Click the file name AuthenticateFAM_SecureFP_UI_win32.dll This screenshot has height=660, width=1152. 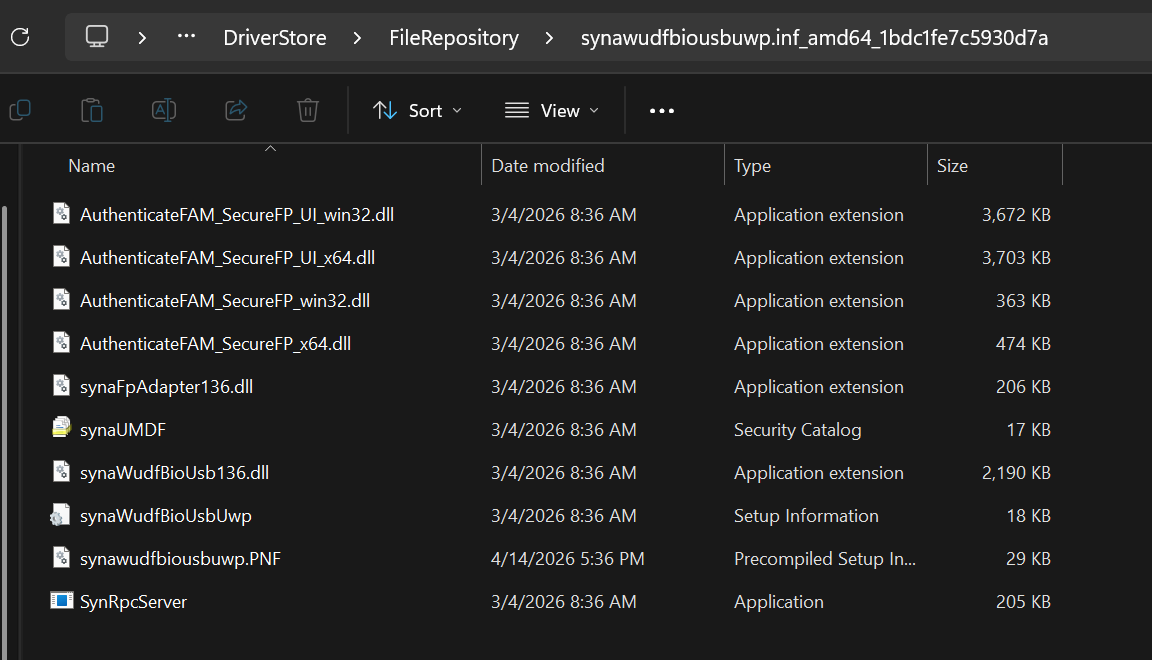[237, 215]
